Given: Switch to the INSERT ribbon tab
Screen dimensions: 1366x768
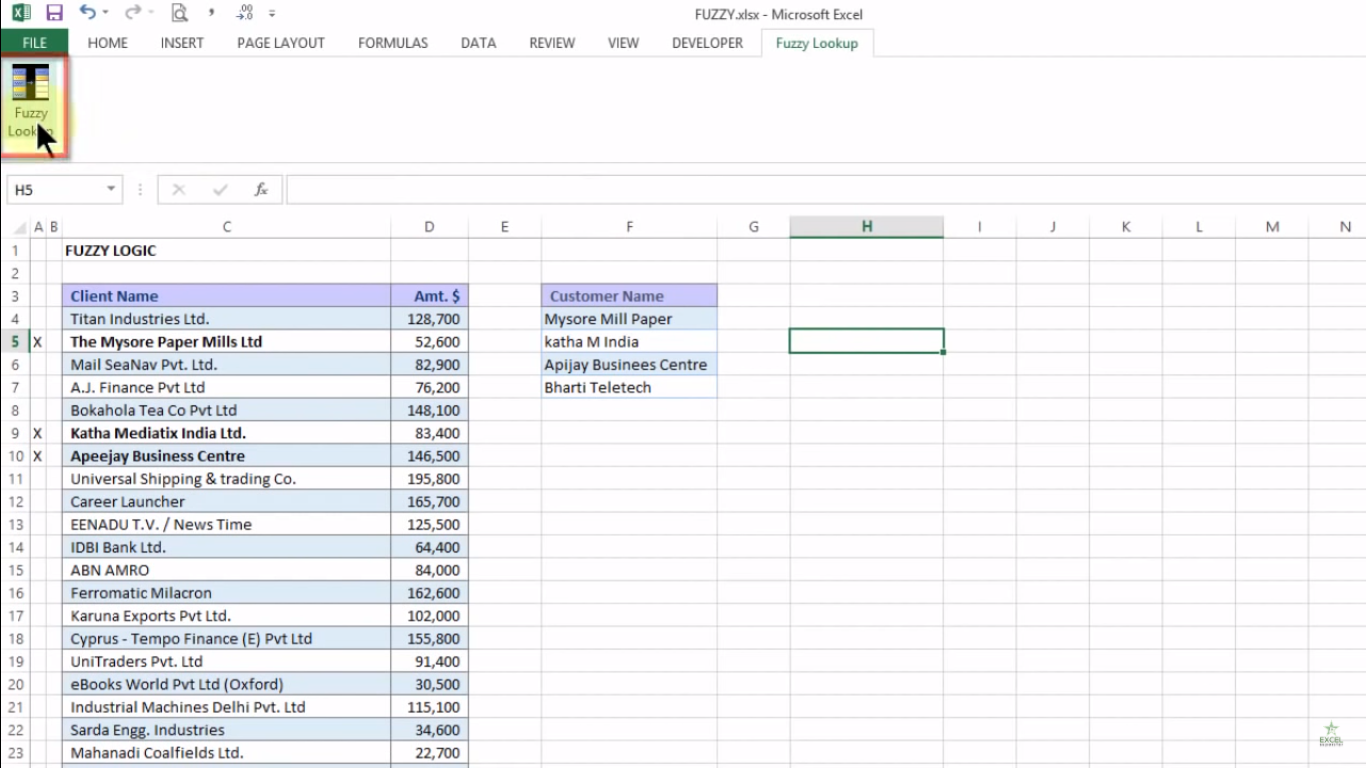Looking at the screenshot, I should 182,43.
